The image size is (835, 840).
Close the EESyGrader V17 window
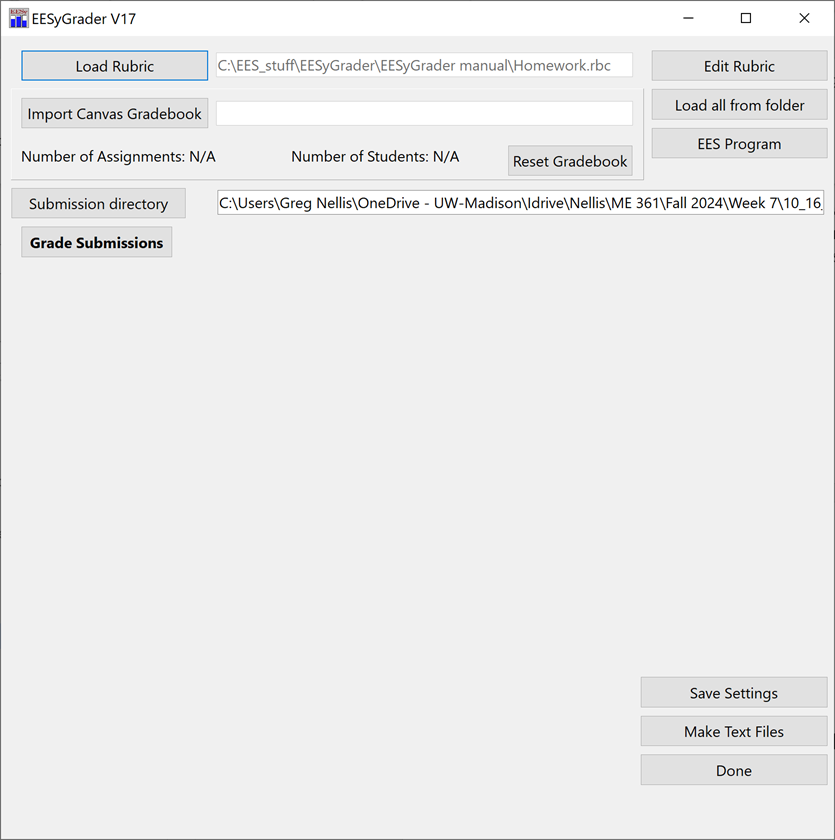[804, 18]
